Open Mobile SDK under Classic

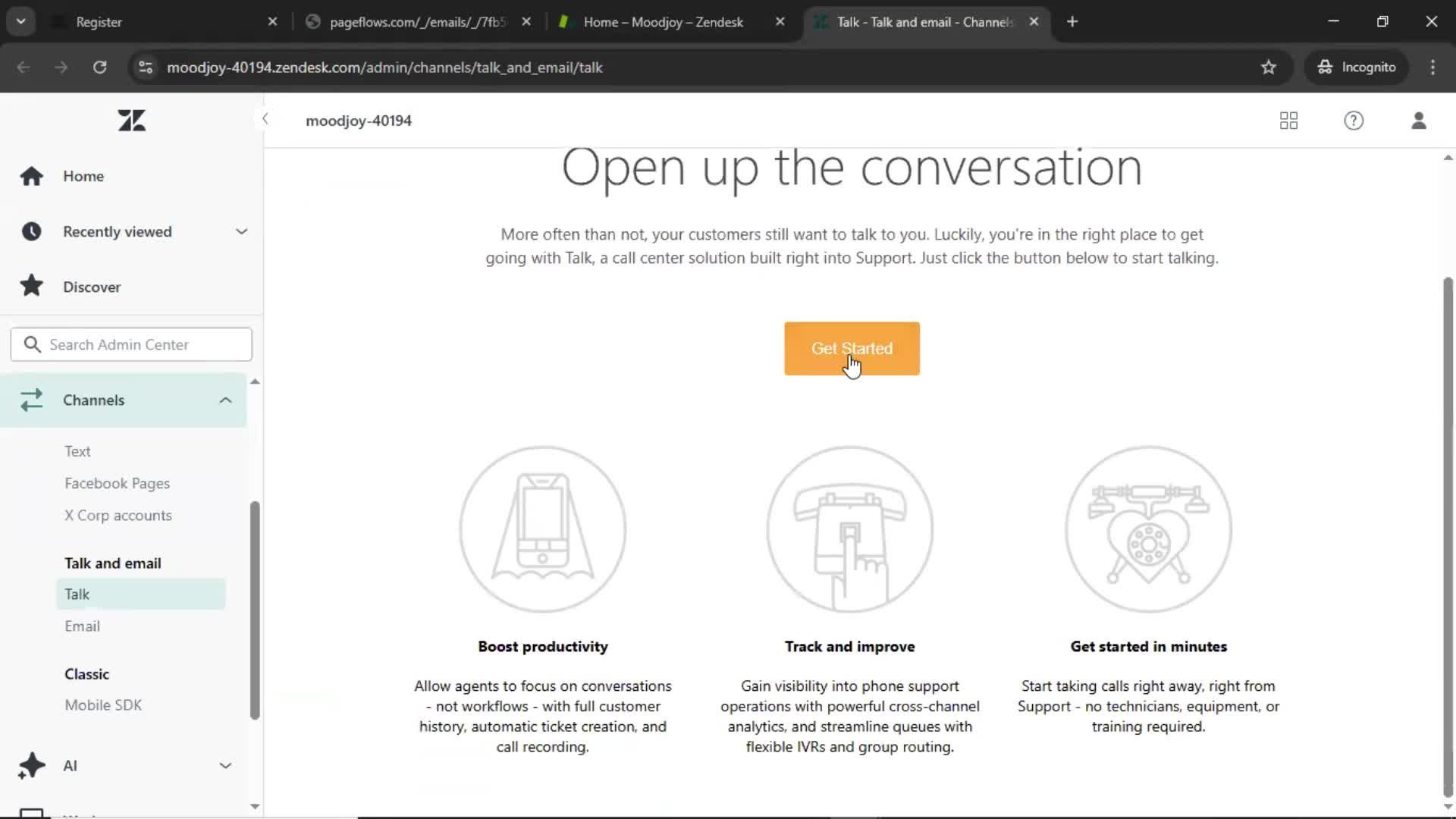tap(103, 705)
